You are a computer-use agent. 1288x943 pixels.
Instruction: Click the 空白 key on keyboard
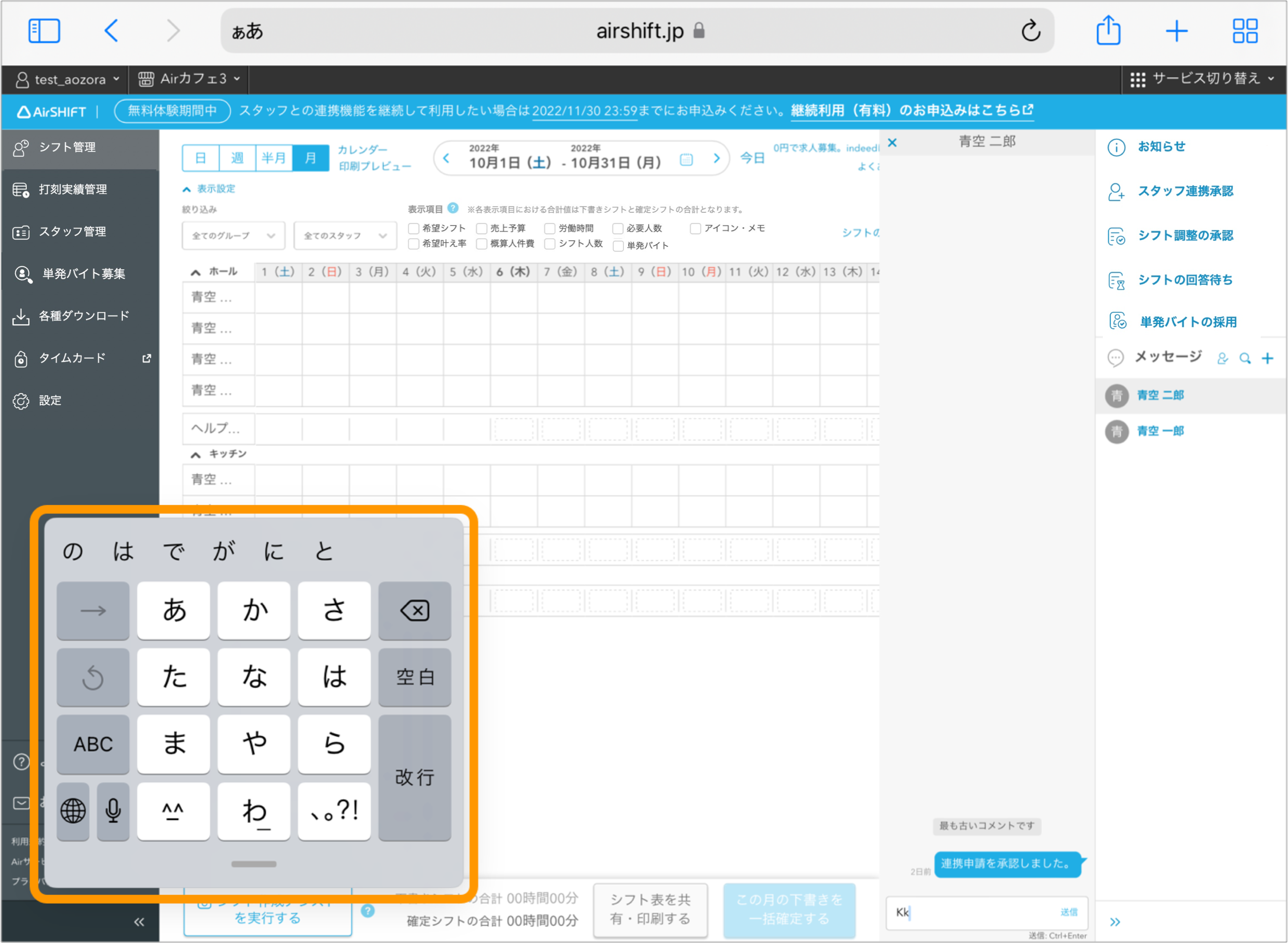[x=415, y=677]
